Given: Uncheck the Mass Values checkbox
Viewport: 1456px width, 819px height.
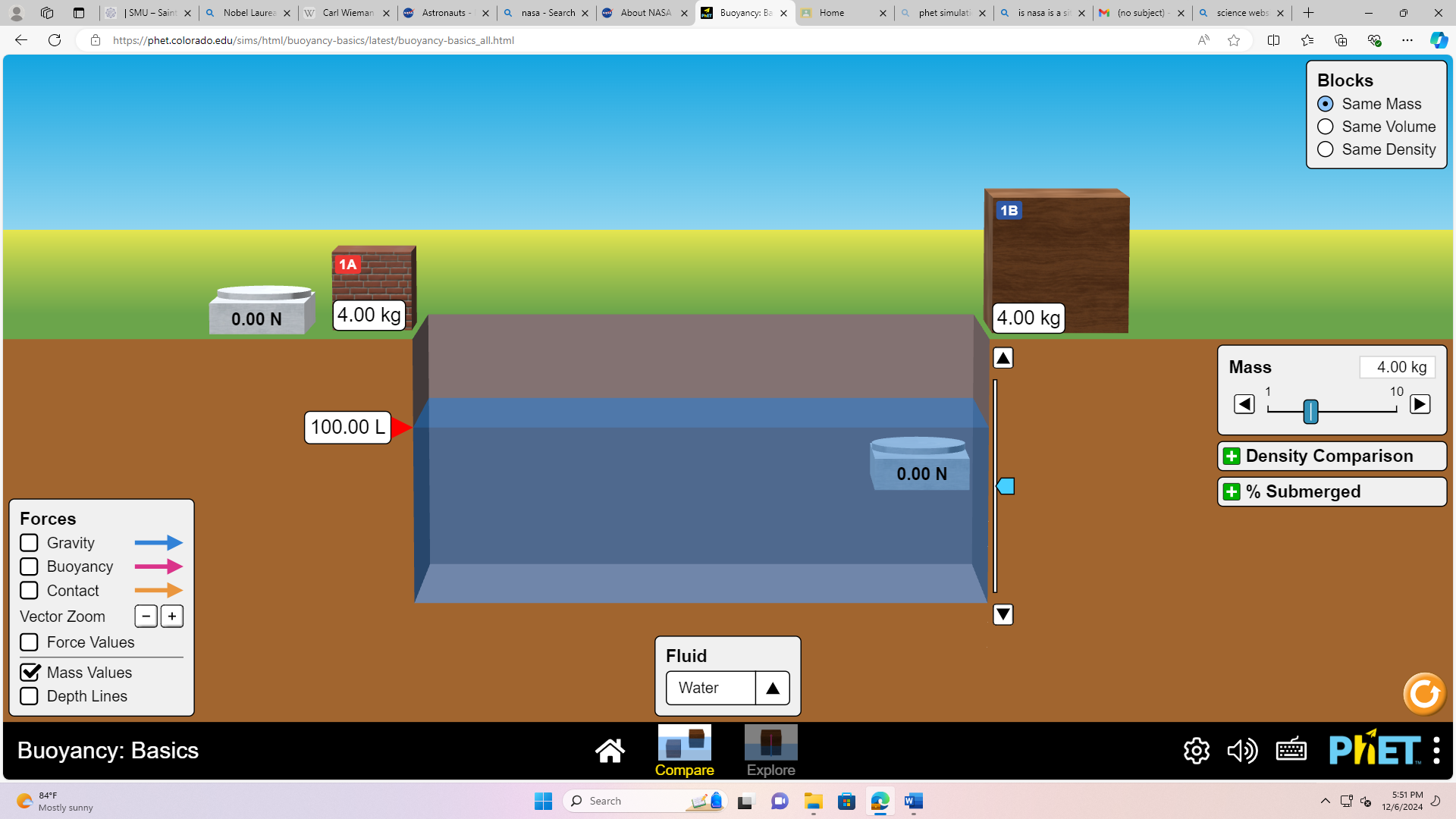Looking at the screenshot, I should tap(29, 673).
